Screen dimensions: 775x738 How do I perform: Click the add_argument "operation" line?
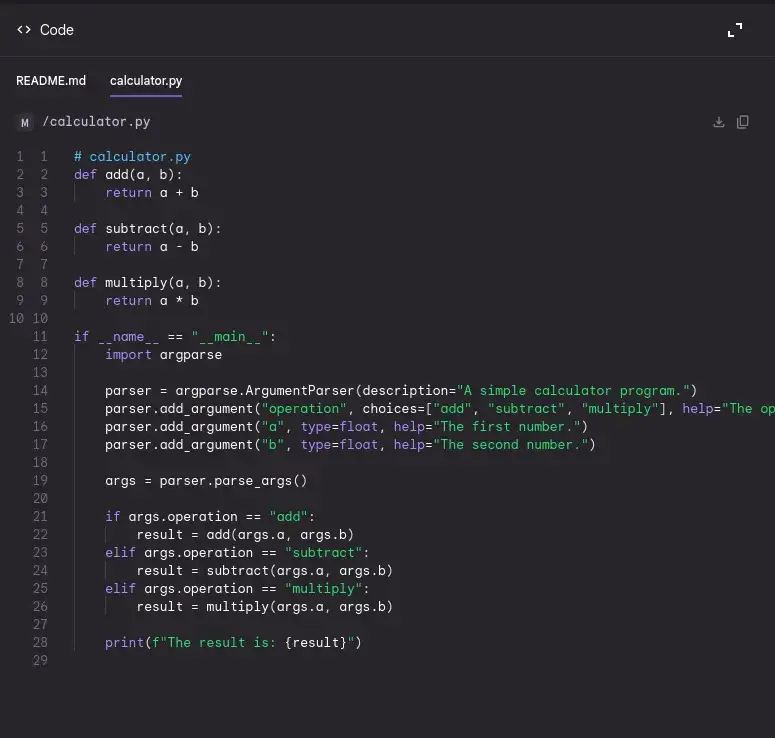440,409
